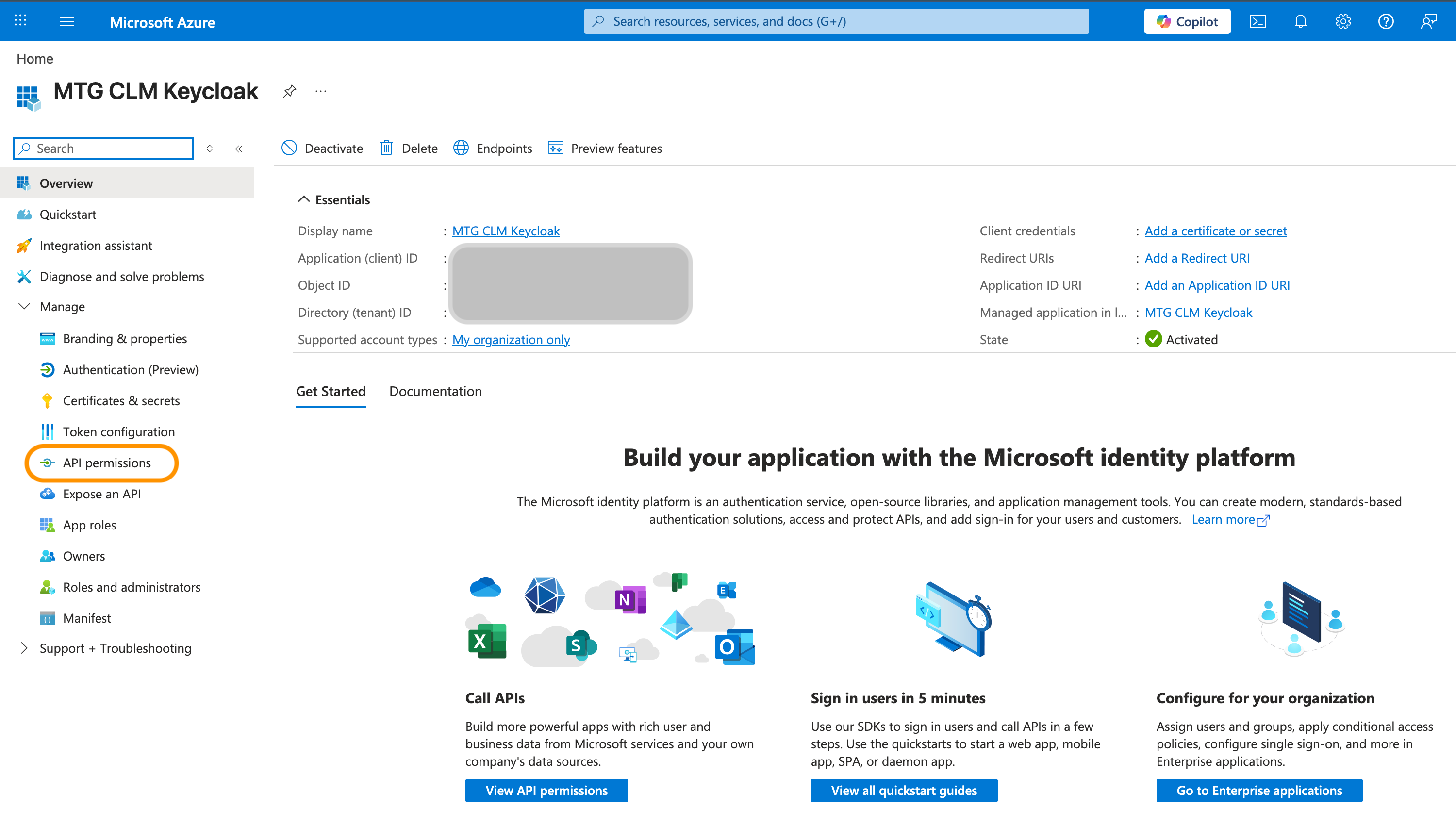Image resolution: width=1456 pixels, height=826 pixels.
Task: Click the Preview features icon
Action: pyautogui.click(x=555, y=148)
